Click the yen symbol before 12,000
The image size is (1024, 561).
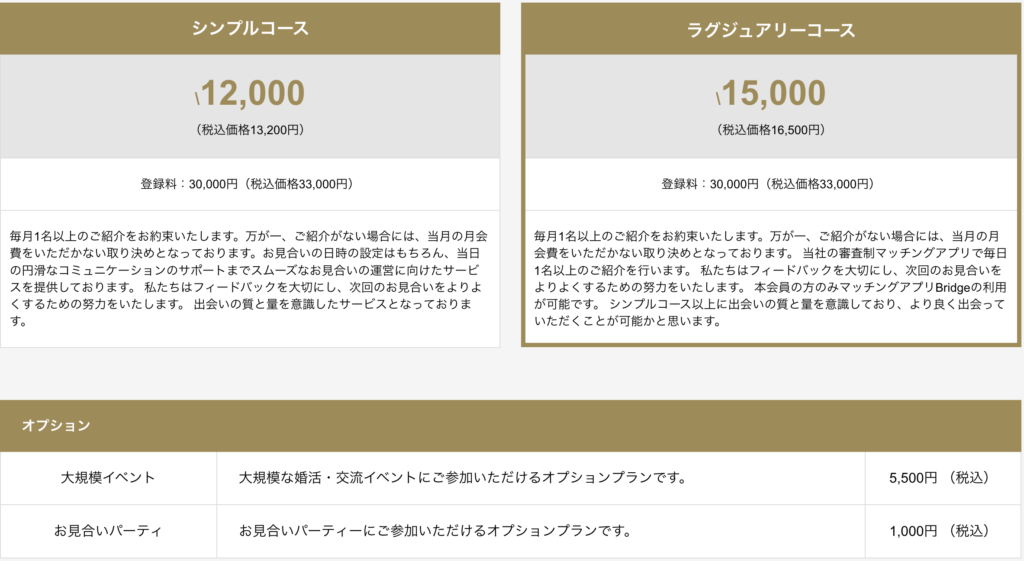[x=198, y=97]
